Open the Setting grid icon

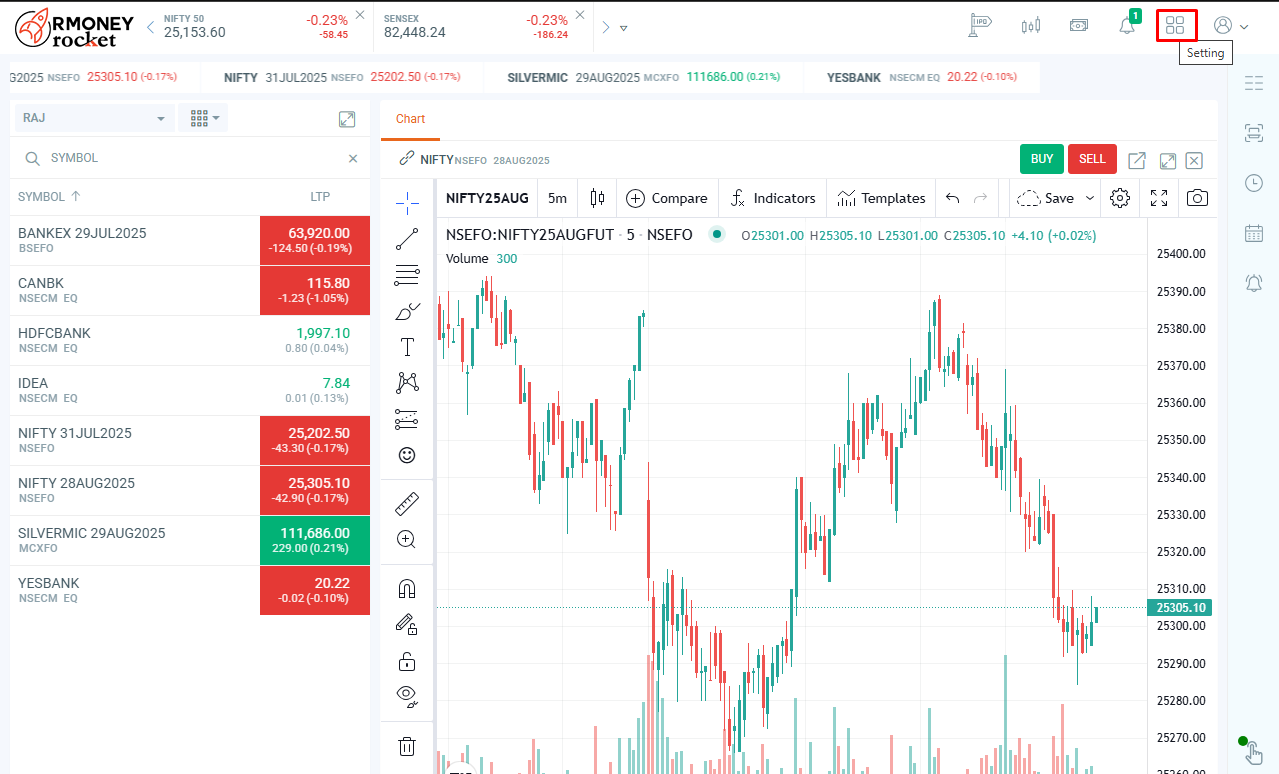[x=1176, y=26]
